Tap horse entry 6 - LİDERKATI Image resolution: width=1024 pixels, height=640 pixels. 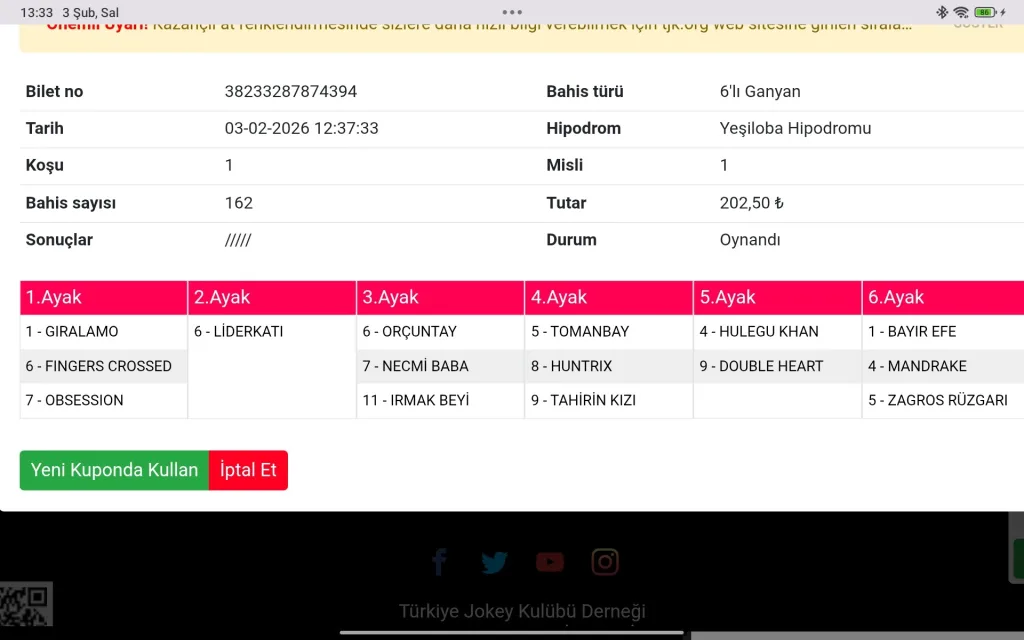tap(238, 331)
